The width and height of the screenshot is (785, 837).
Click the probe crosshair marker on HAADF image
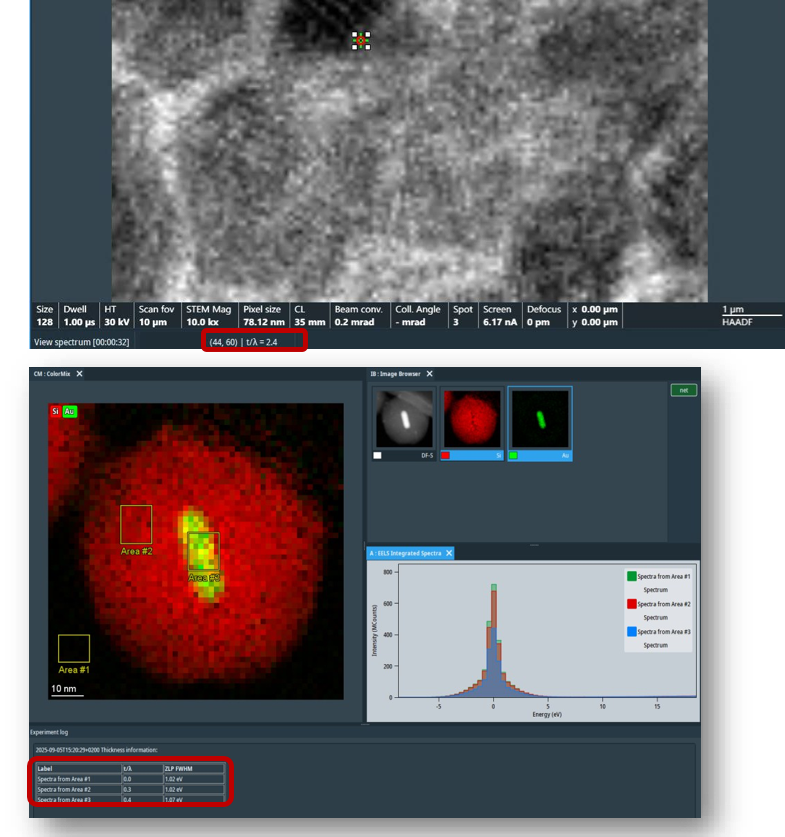pyautogui.click(x=361, y=40)
